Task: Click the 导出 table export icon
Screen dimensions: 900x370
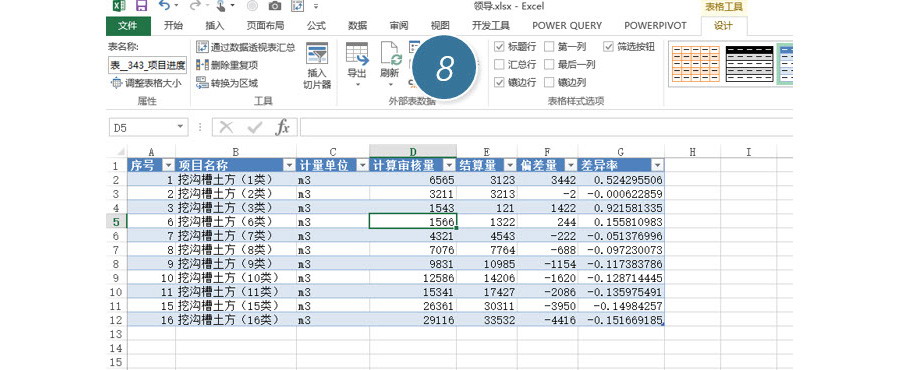Action: pos(358,53)
